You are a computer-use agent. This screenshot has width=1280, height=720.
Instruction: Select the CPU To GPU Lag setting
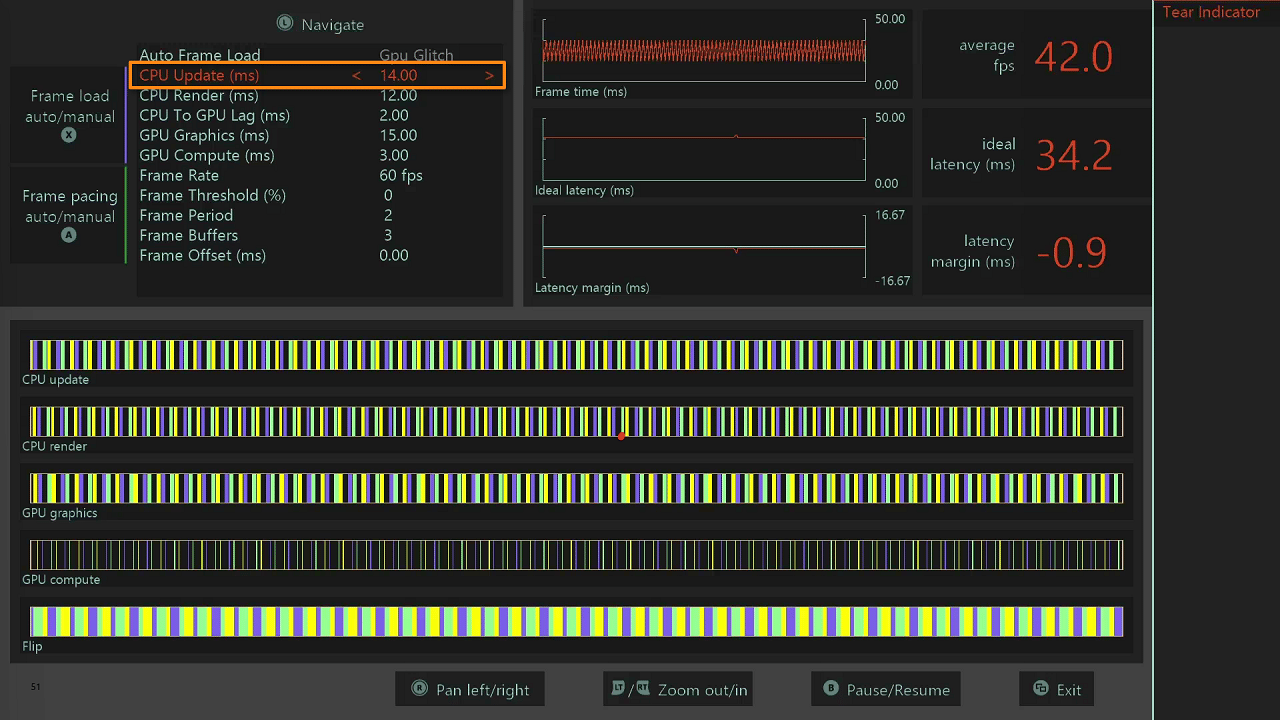pos(320,115)
